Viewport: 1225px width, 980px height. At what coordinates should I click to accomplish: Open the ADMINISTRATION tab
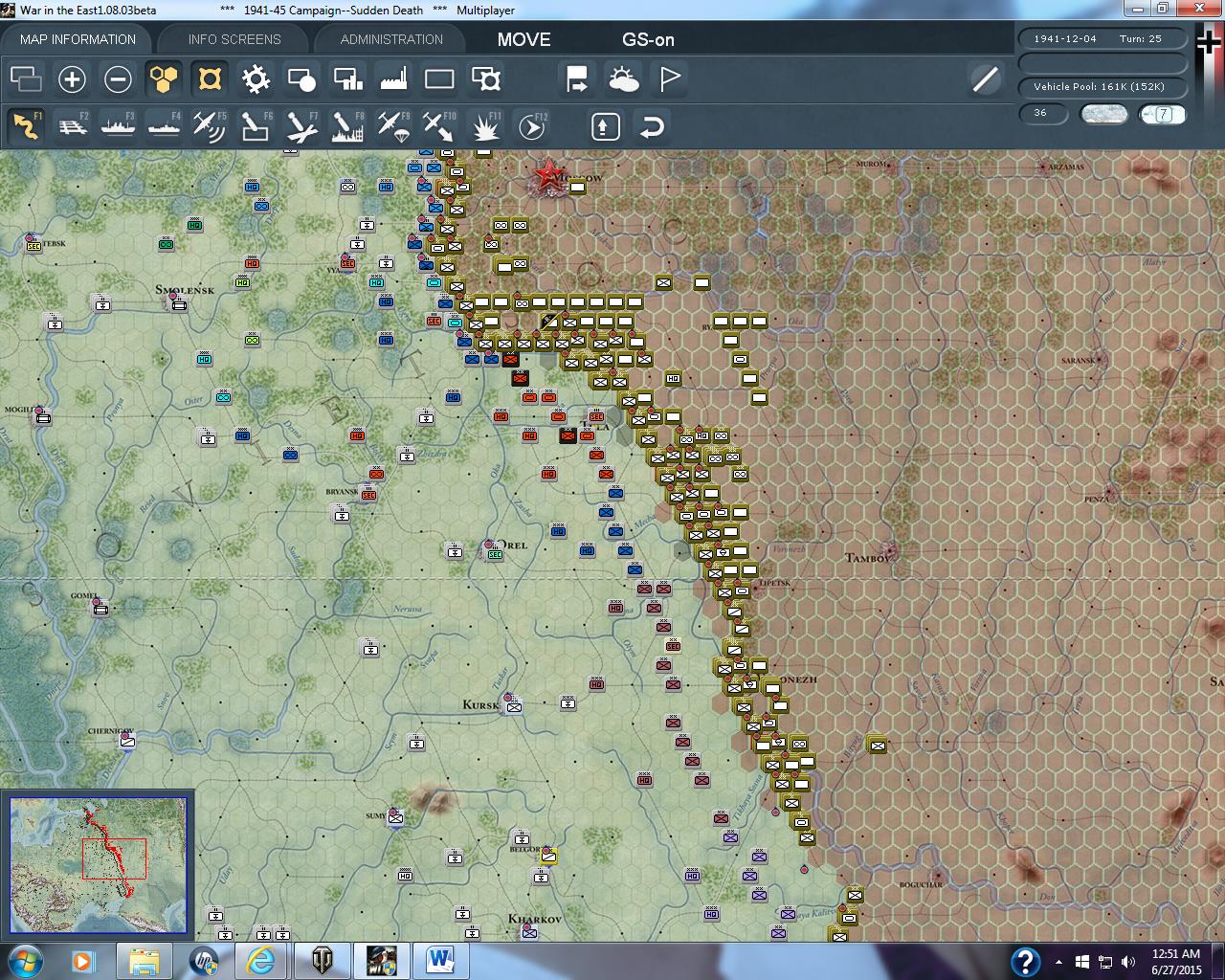tap(391, 39)
